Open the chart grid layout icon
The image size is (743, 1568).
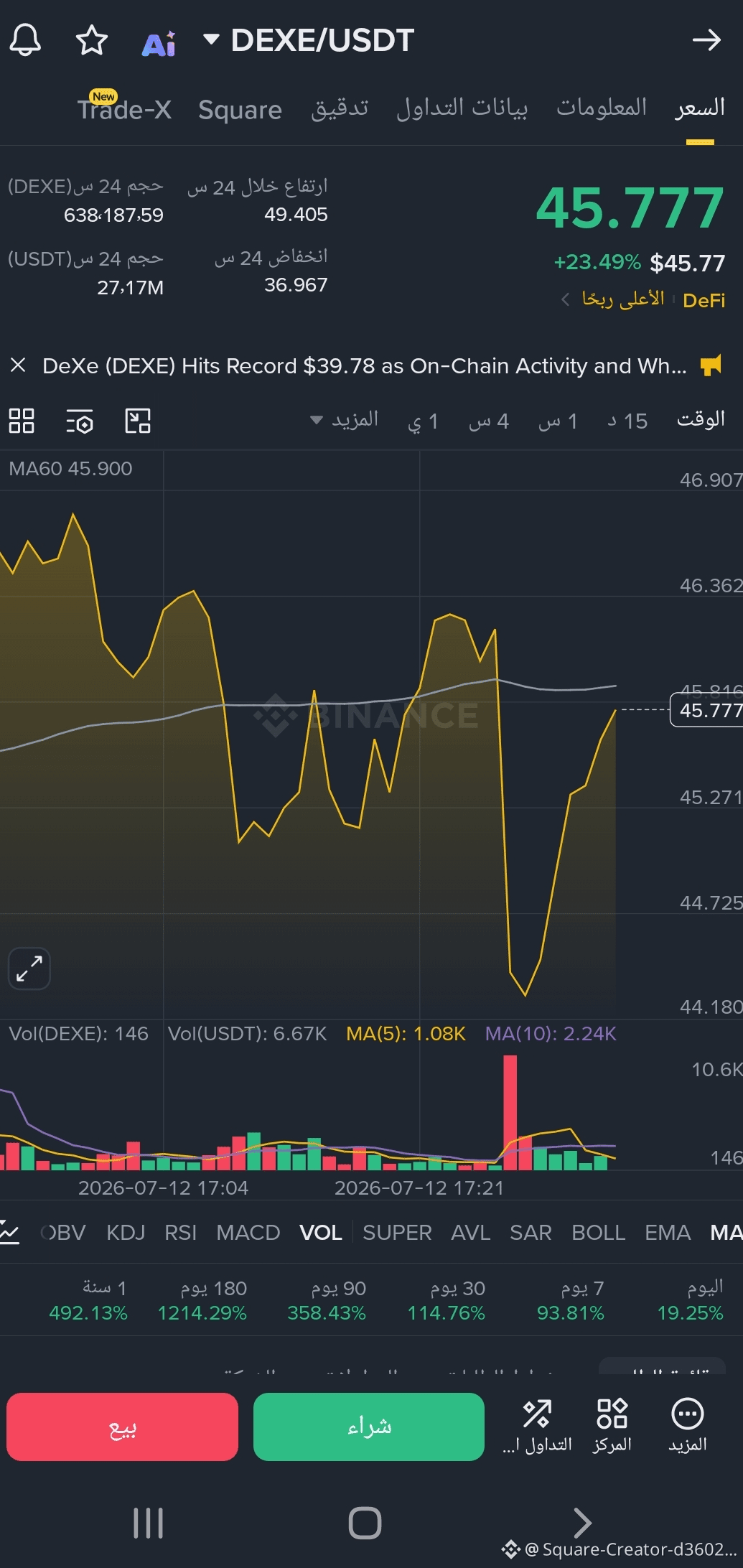22,421
